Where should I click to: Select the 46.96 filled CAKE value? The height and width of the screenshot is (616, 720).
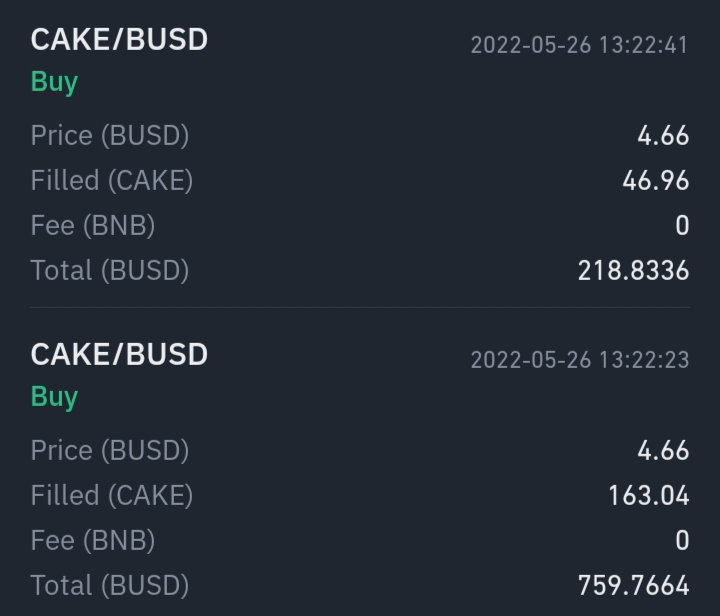(656, 180)
